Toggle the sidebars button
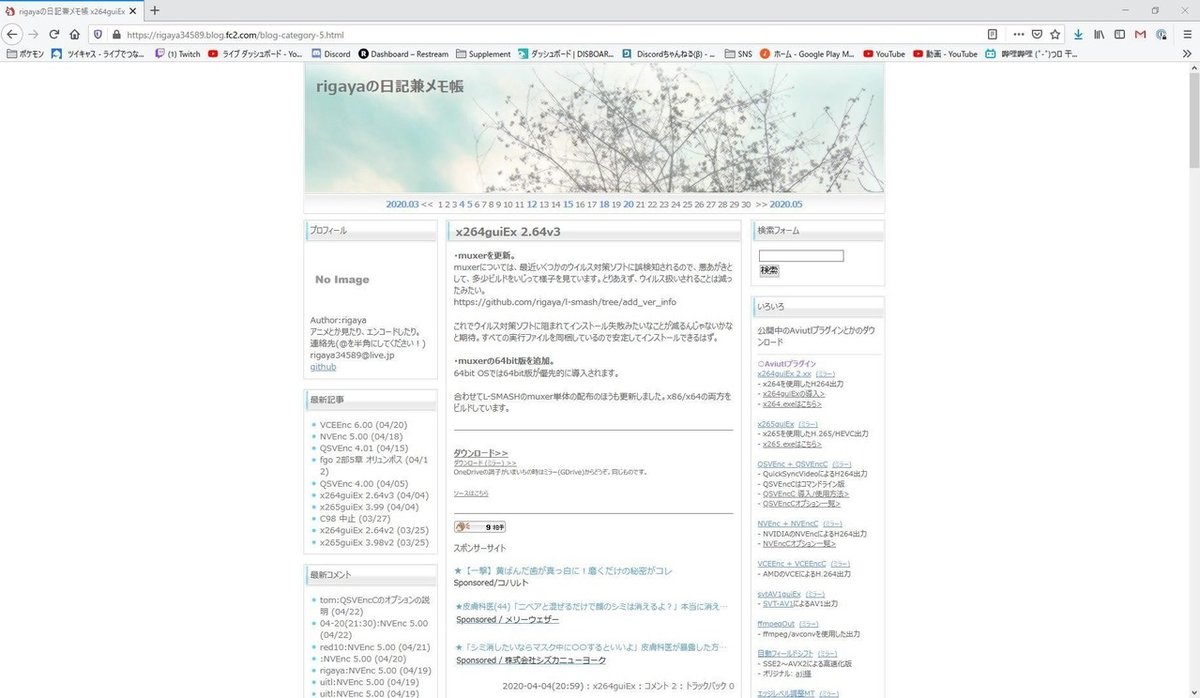Screen dimensions: 1200x698 (x=1120, y=34)
